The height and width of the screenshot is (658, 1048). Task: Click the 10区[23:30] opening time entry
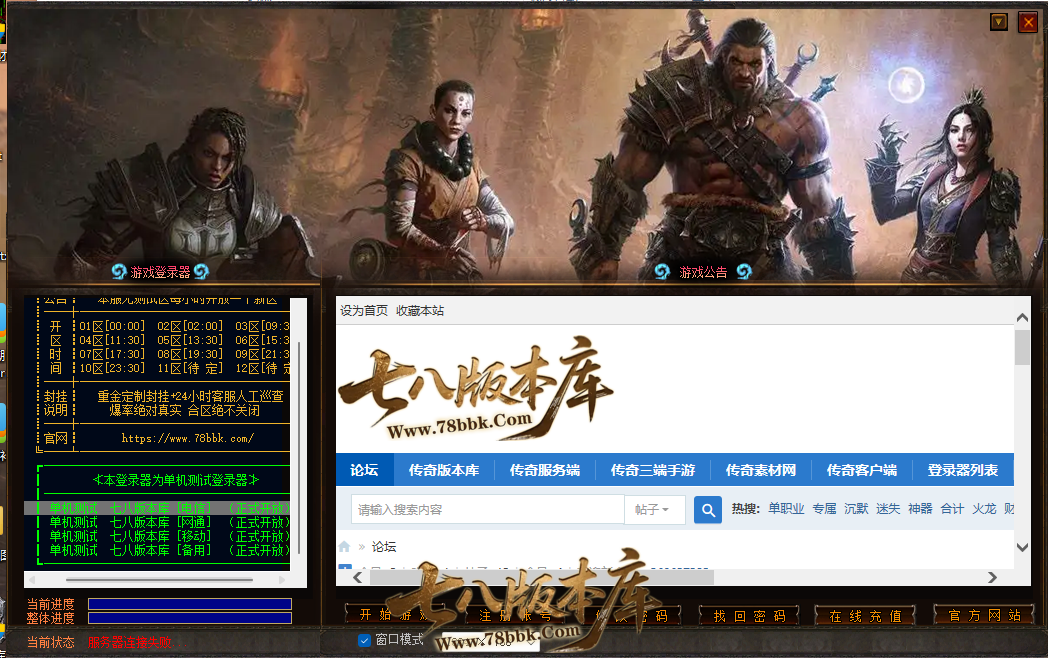coord(112,368)
